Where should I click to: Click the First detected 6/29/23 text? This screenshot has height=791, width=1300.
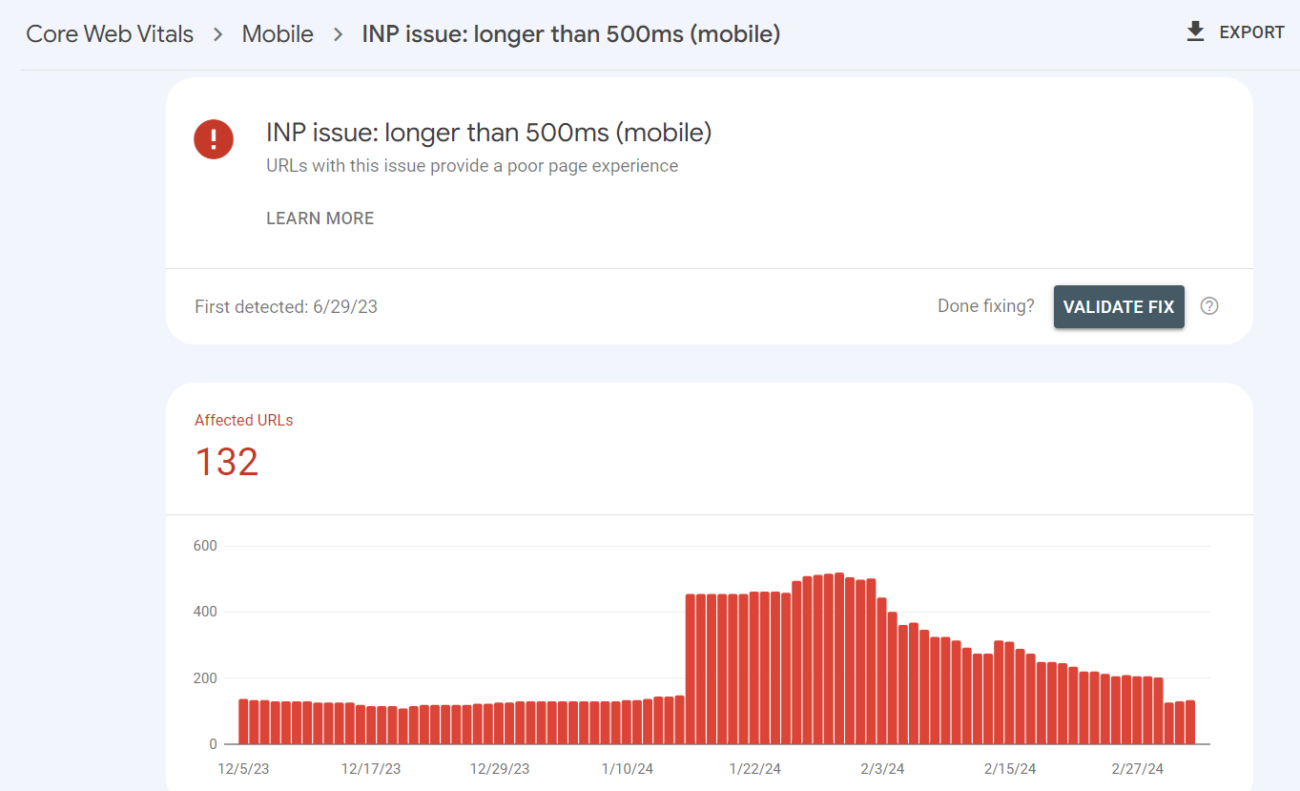(x=286, y=307)
